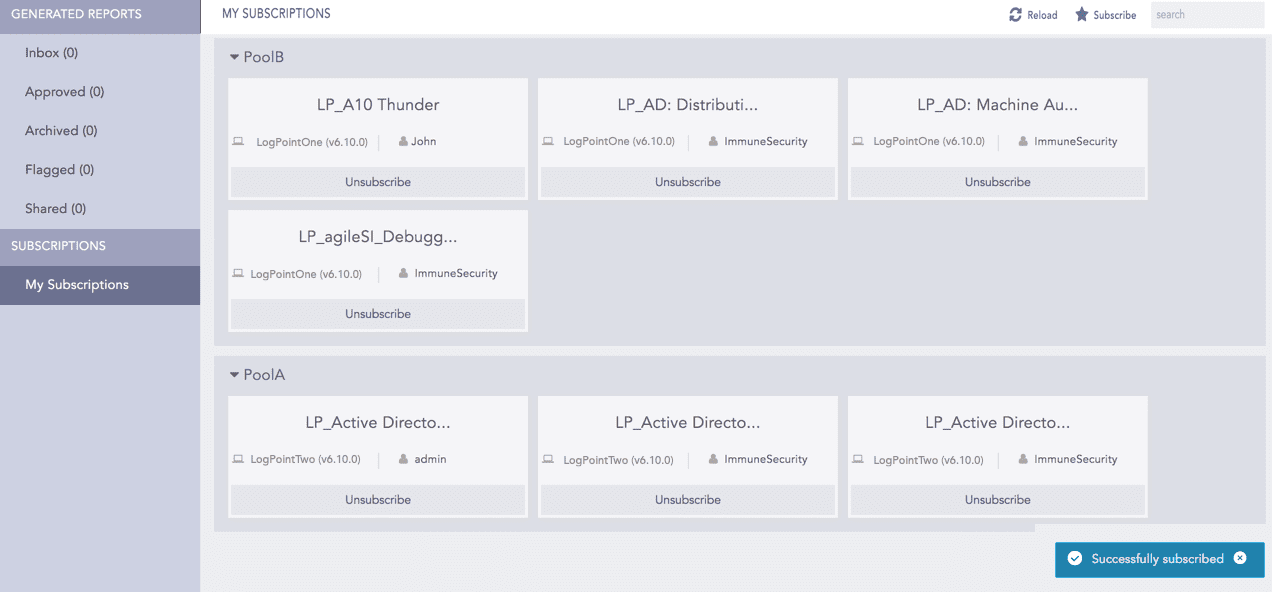Viewport: 1272px width, 592px height.
Task: Collapse the PoolA group
Action: [235, 375]
